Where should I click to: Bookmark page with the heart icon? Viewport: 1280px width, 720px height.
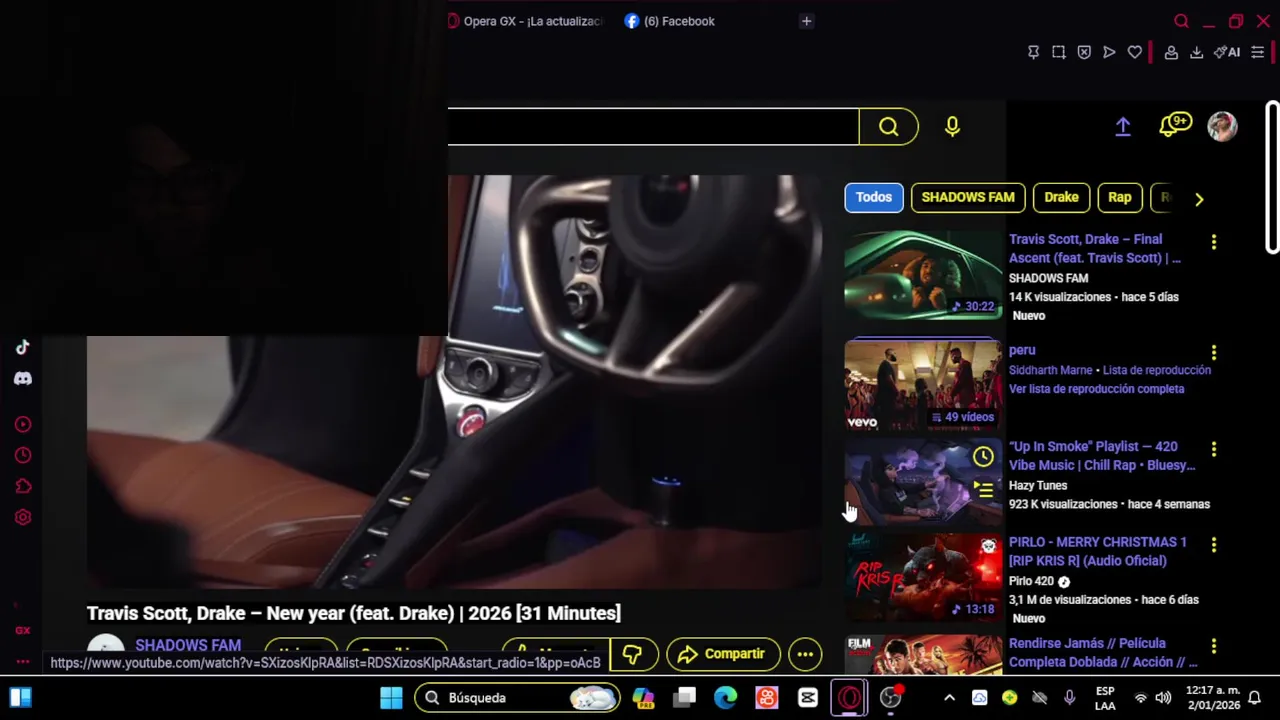[x=1135, y=52]
